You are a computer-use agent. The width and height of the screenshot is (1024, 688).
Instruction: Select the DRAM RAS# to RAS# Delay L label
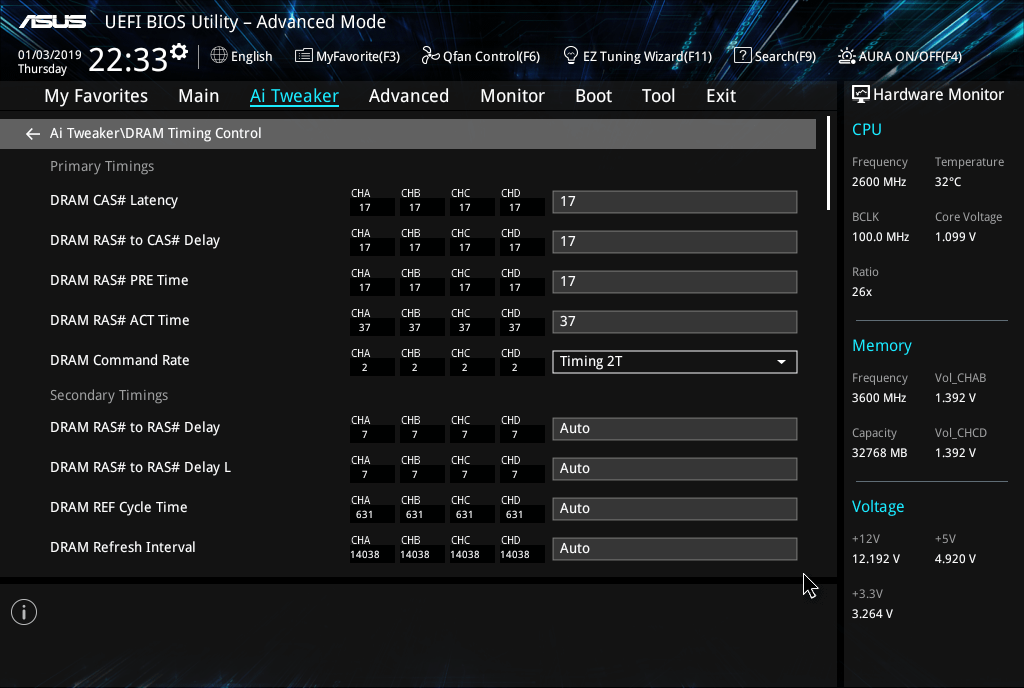point(140,467)
